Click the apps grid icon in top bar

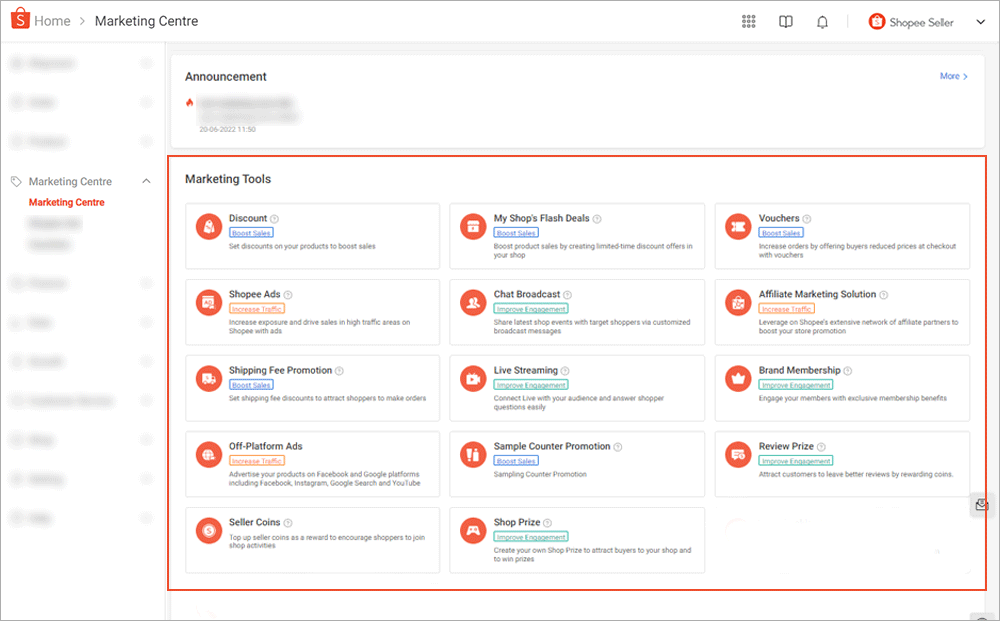point(748,21)
